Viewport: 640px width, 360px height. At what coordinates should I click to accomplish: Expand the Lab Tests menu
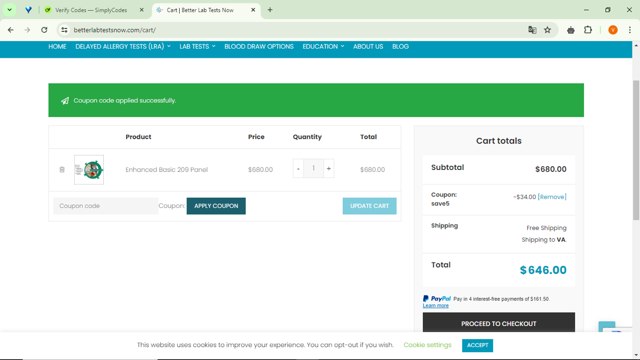pyautogui.click(x=197, y=47)
